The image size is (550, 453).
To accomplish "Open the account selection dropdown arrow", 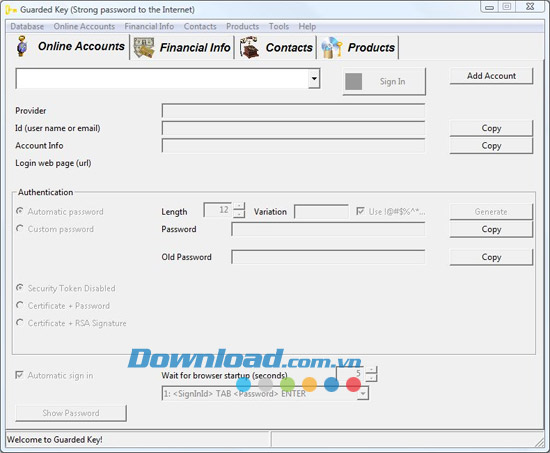I will click(314, 78).
